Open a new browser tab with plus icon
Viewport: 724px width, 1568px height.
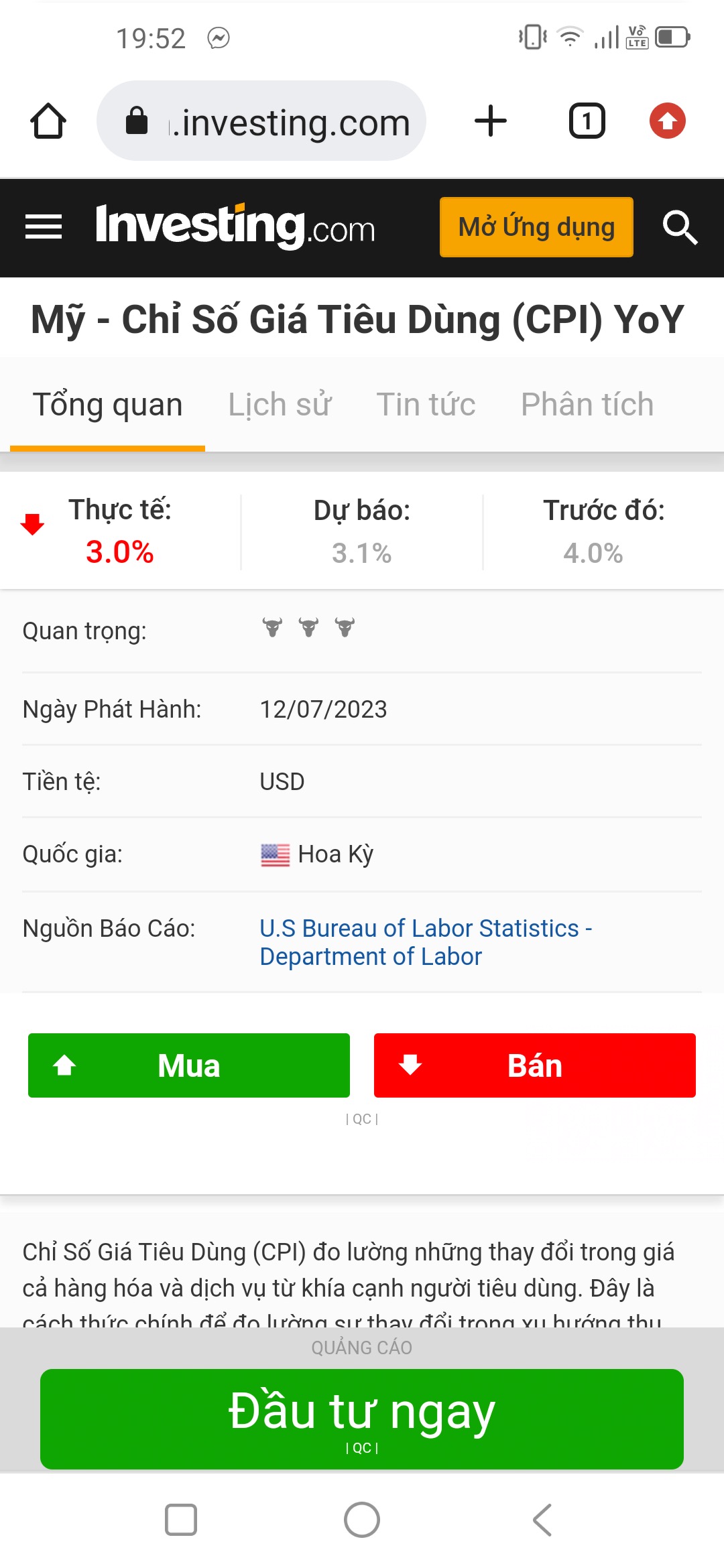point(490,121)
